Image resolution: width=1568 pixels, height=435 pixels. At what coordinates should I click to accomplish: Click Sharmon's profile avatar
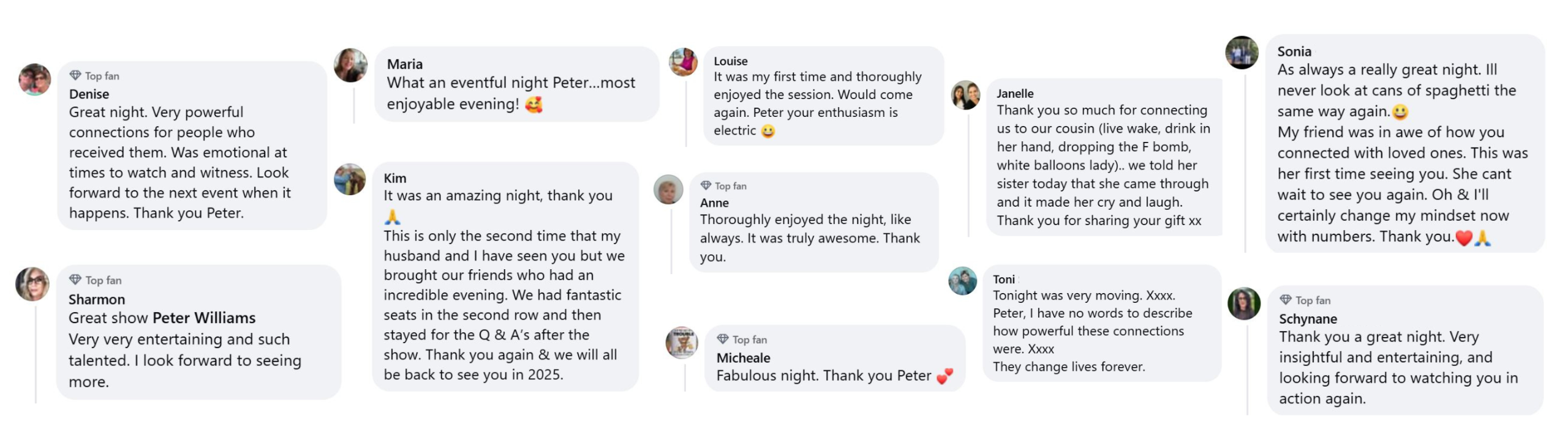[32, 284]
